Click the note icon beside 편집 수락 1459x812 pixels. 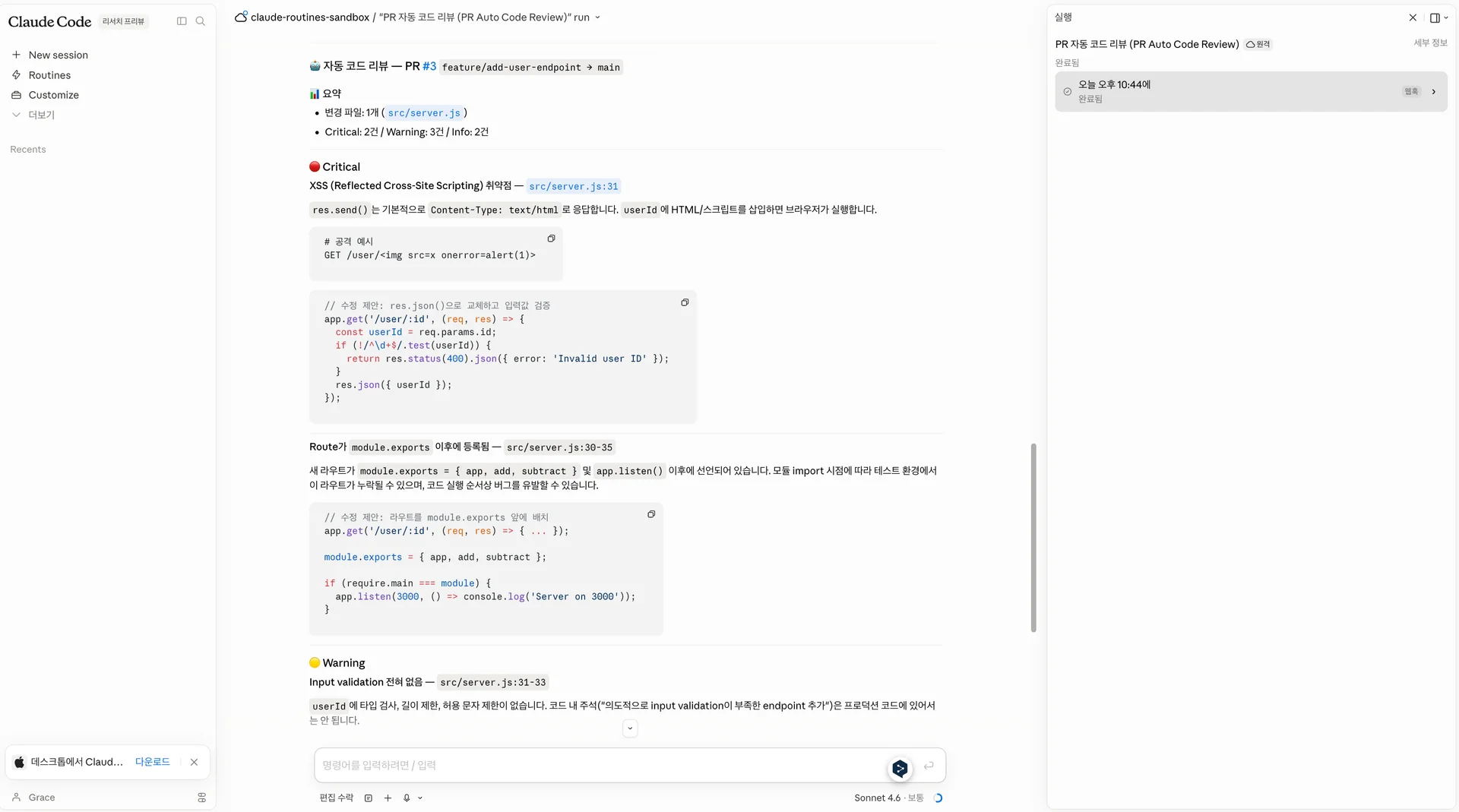pyautogui.click(x=369, y=798)
